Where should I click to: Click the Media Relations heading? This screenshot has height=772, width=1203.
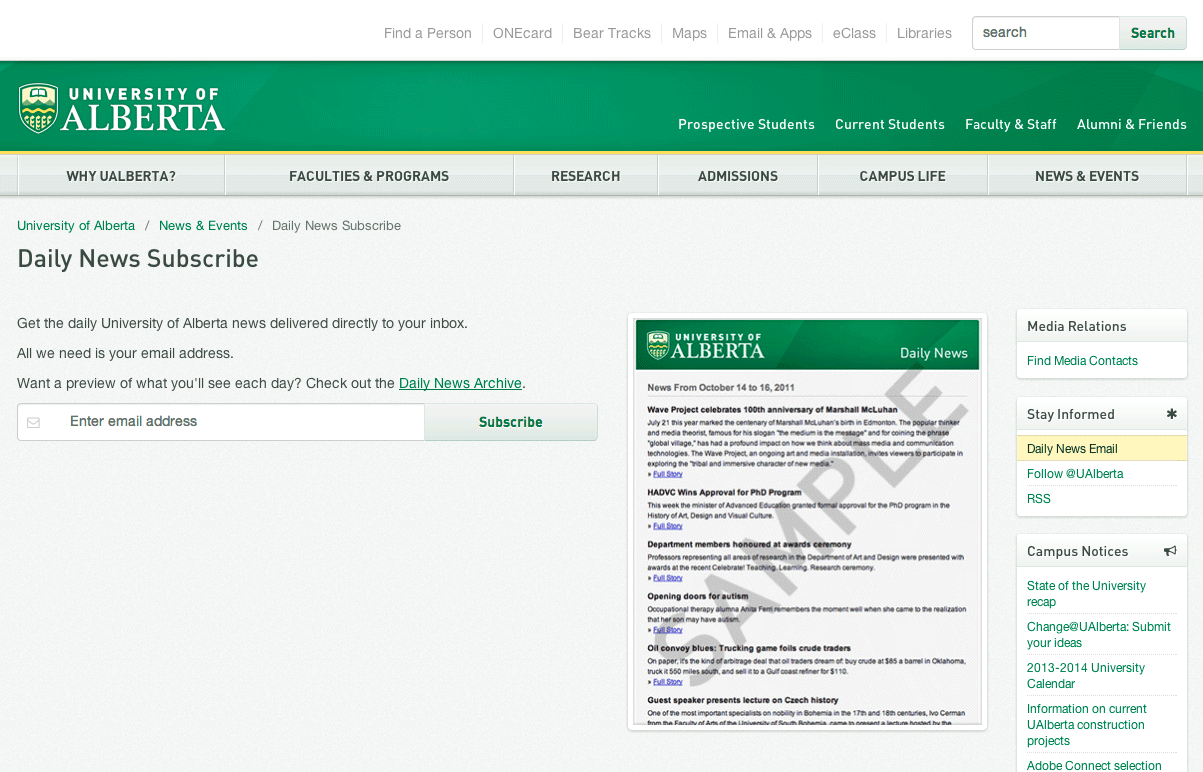click(1076, 326)
